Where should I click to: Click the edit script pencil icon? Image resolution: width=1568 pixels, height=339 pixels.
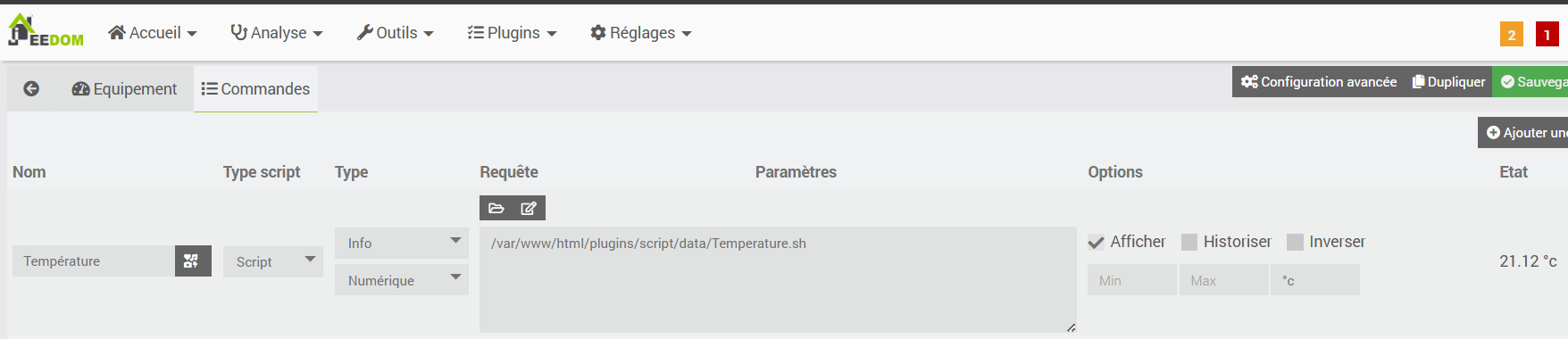[x=529, y=208]
